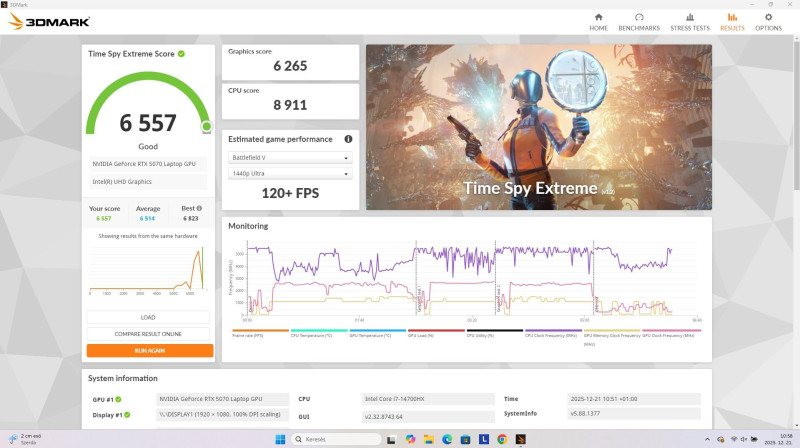Toggle GPU Clock Frequency legend line
The height and width of the screenshot is (448, 800).
point(671,333)
